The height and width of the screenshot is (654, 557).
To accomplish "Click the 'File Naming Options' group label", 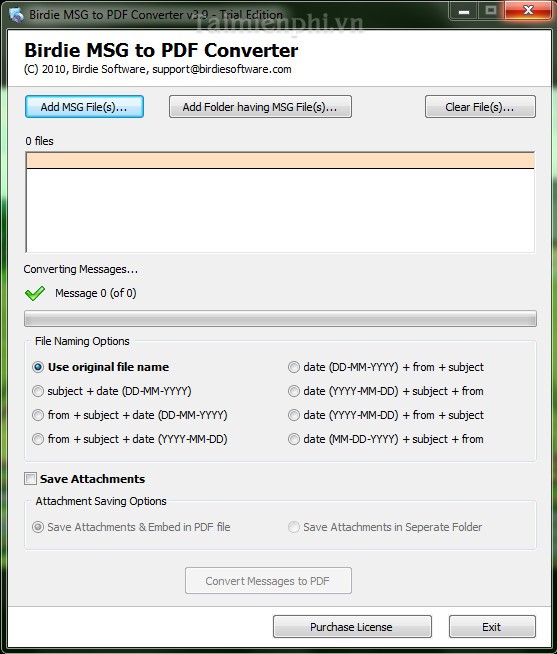I will coord(82,341).
